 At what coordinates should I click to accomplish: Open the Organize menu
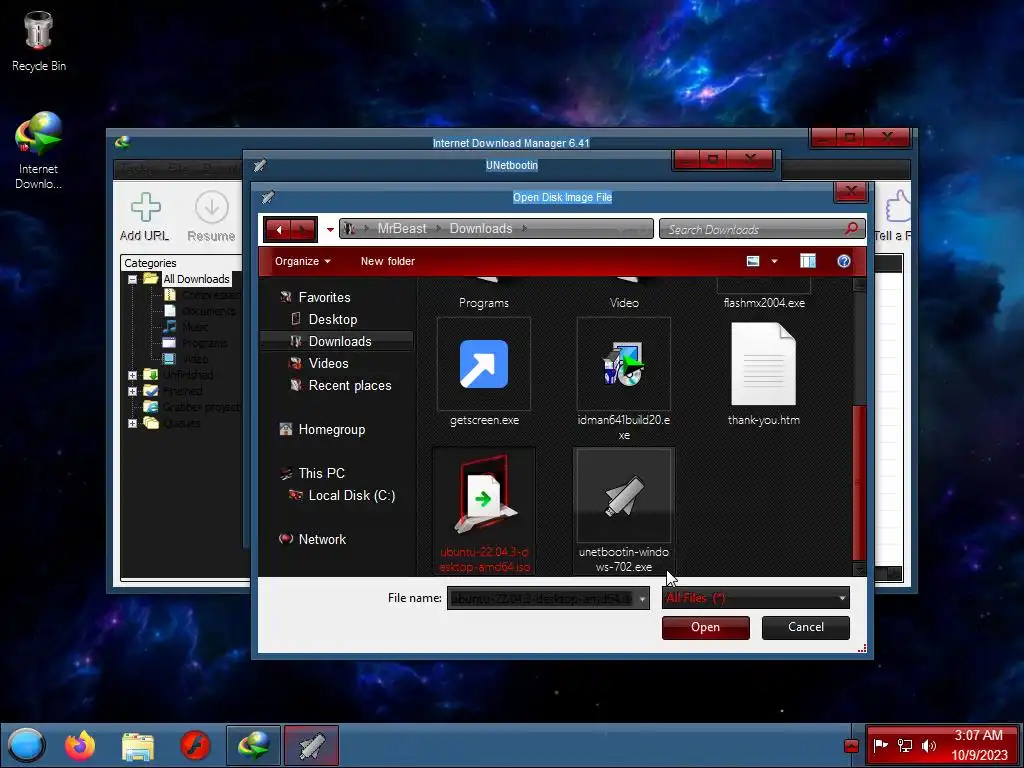[302, 261]
